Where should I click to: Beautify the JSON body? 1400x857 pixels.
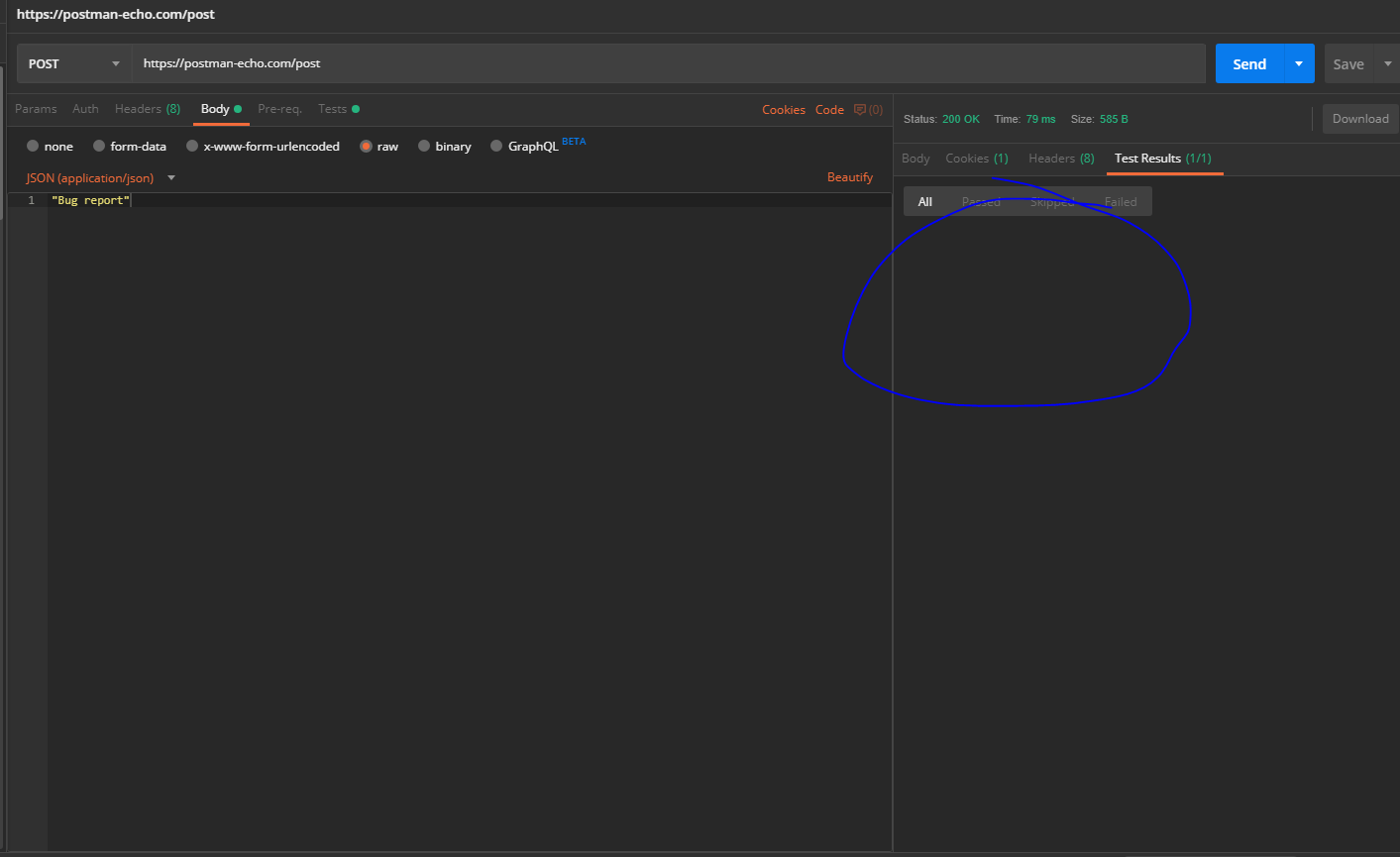[x=849, y=176]
